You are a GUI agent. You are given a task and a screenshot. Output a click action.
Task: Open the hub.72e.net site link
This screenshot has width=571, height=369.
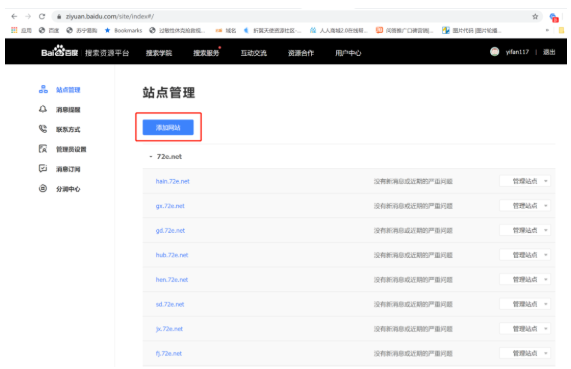click(x=172, y=255)
